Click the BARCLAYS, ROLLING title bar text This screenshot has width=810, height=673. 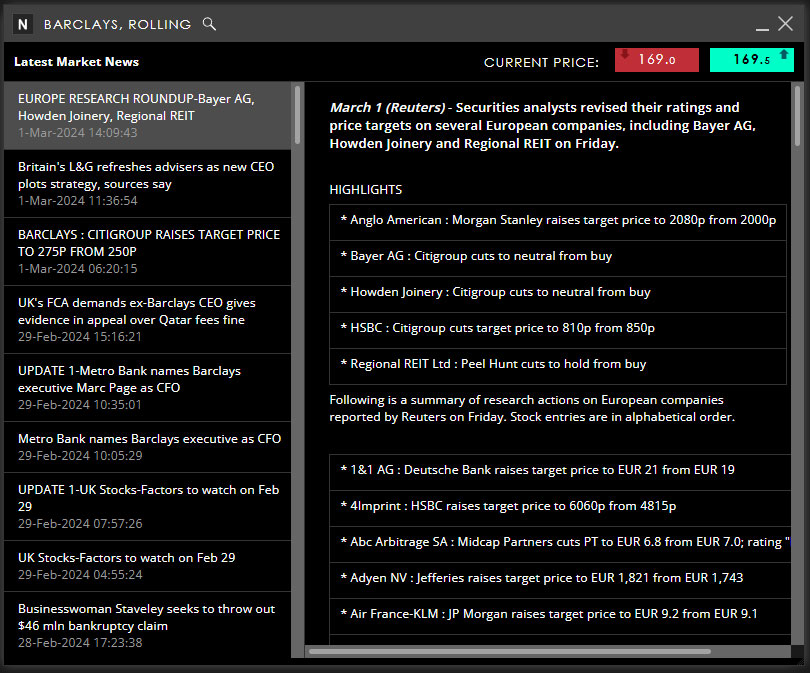[x=115, y=23]
